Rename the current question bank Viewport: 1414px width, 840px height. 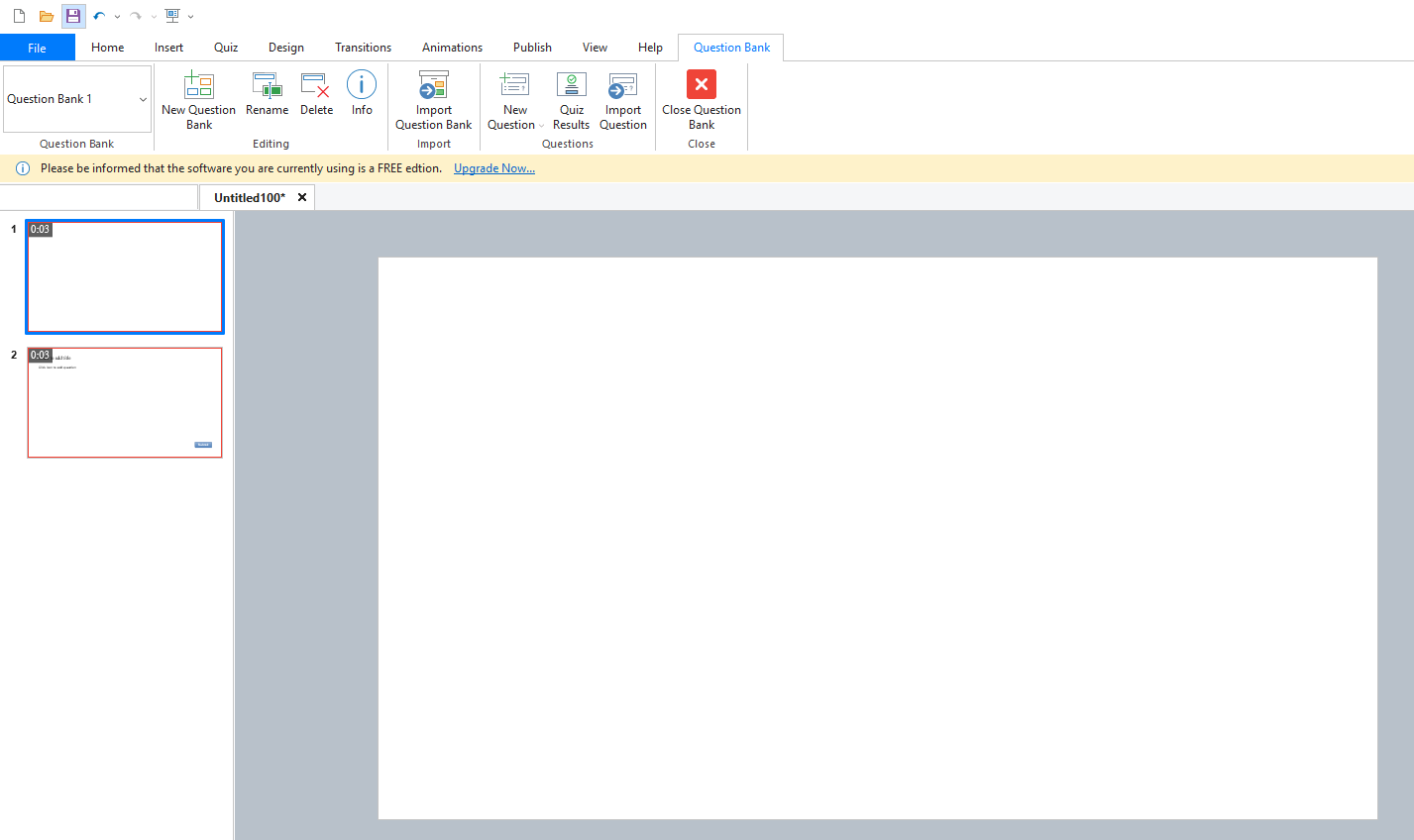(268, 94)
